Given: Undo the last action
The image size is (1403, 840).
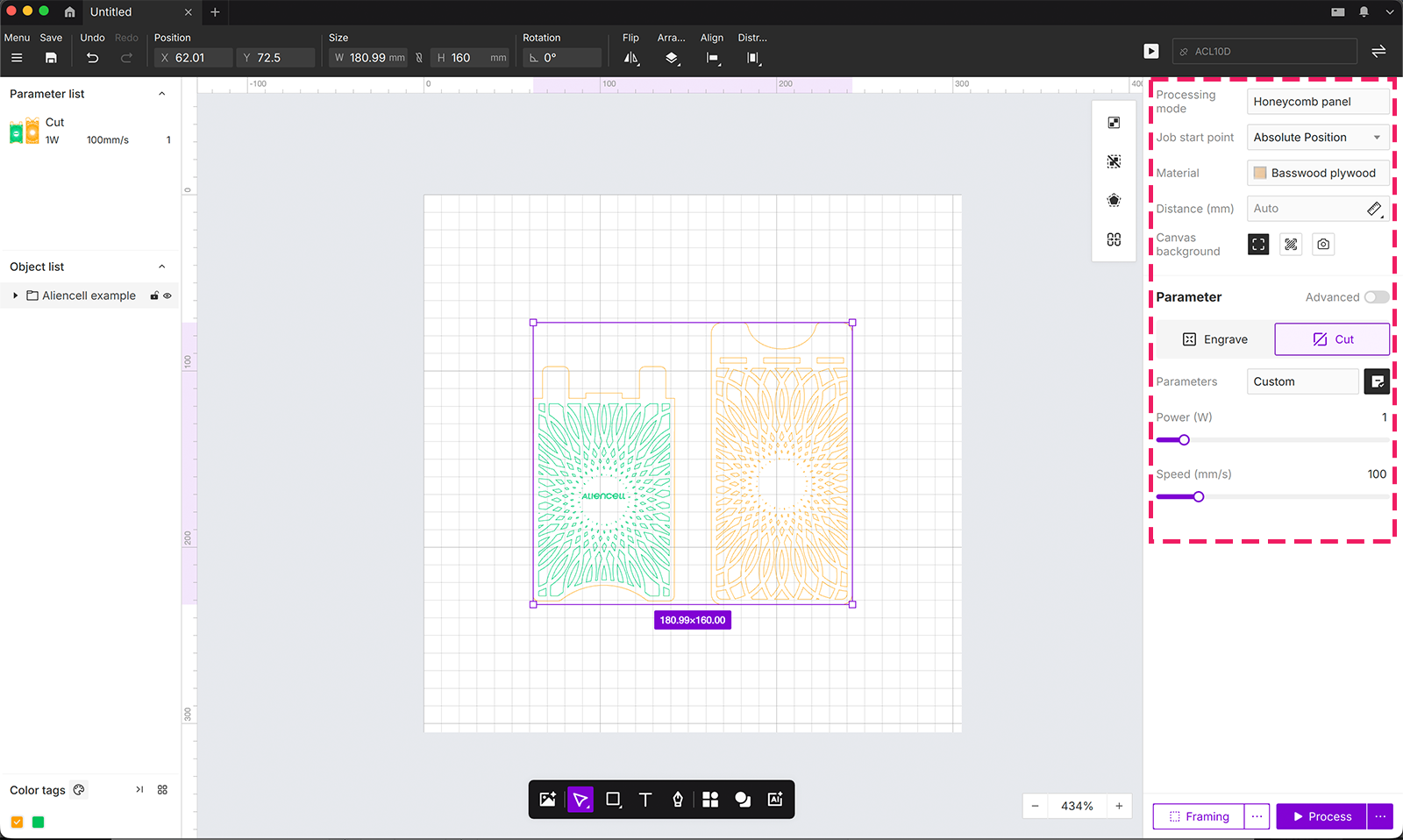Looking at the screenshot, I should tap(92, 58).
